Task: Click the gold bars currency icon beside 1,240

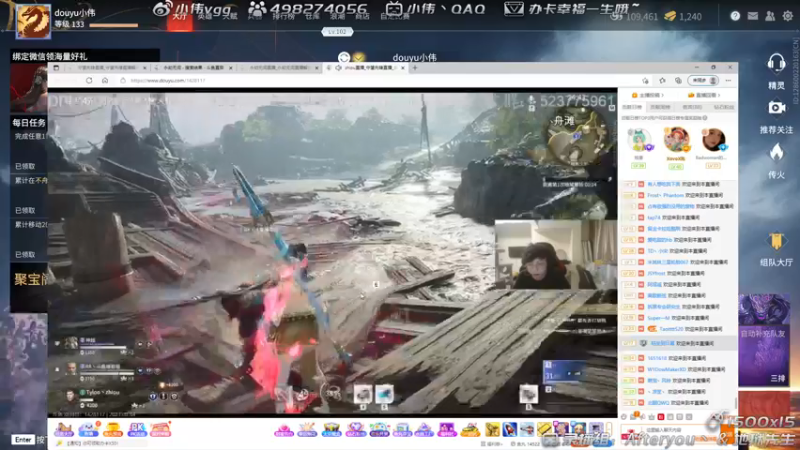Action: (x=670, y=17)
